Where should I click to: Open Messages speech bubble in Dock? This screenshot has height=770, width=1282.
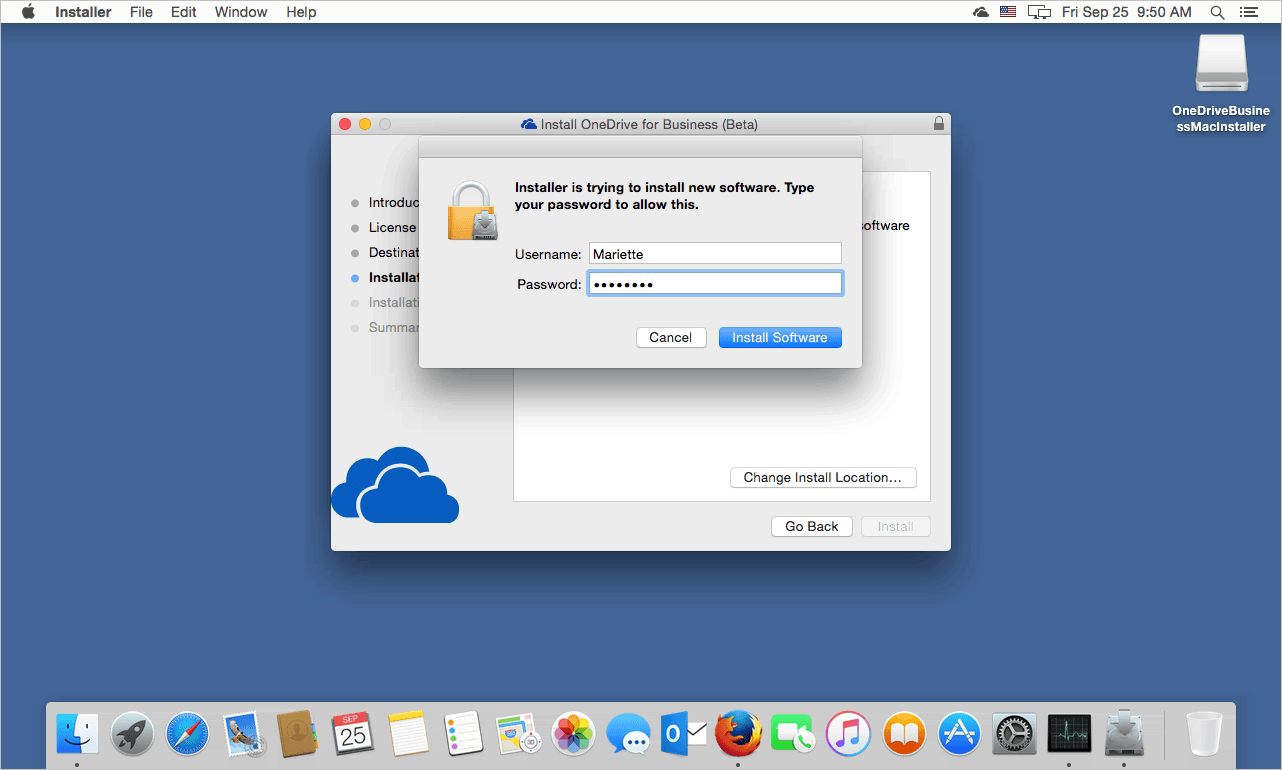pyautogui.click(x=629, y=735)
